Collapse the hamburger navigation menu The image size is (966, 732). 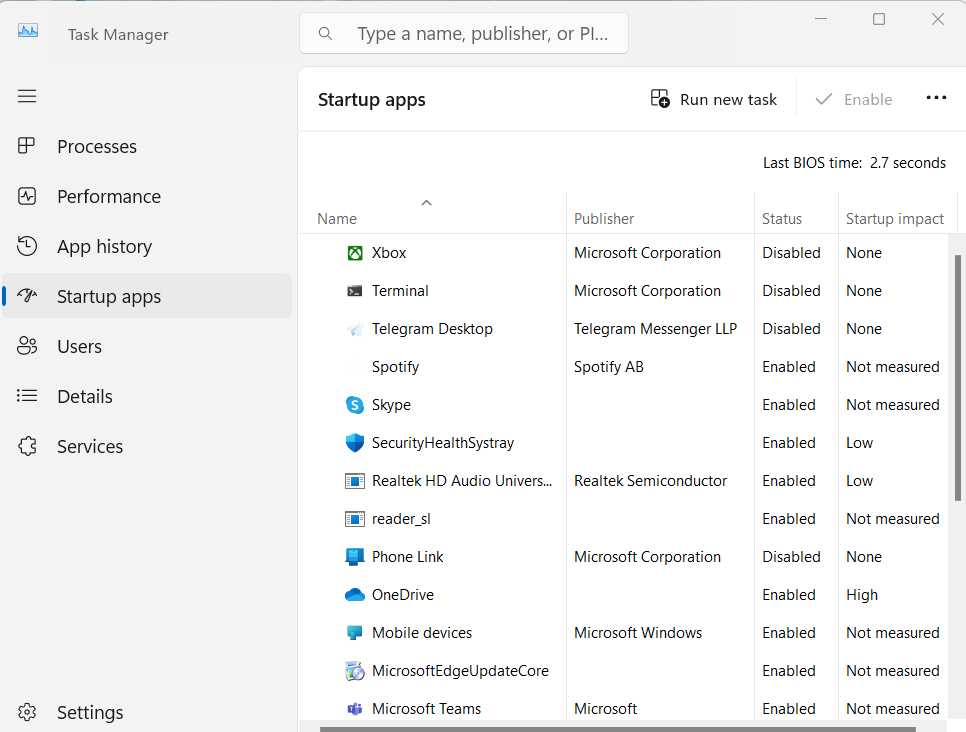click(27, 96)
